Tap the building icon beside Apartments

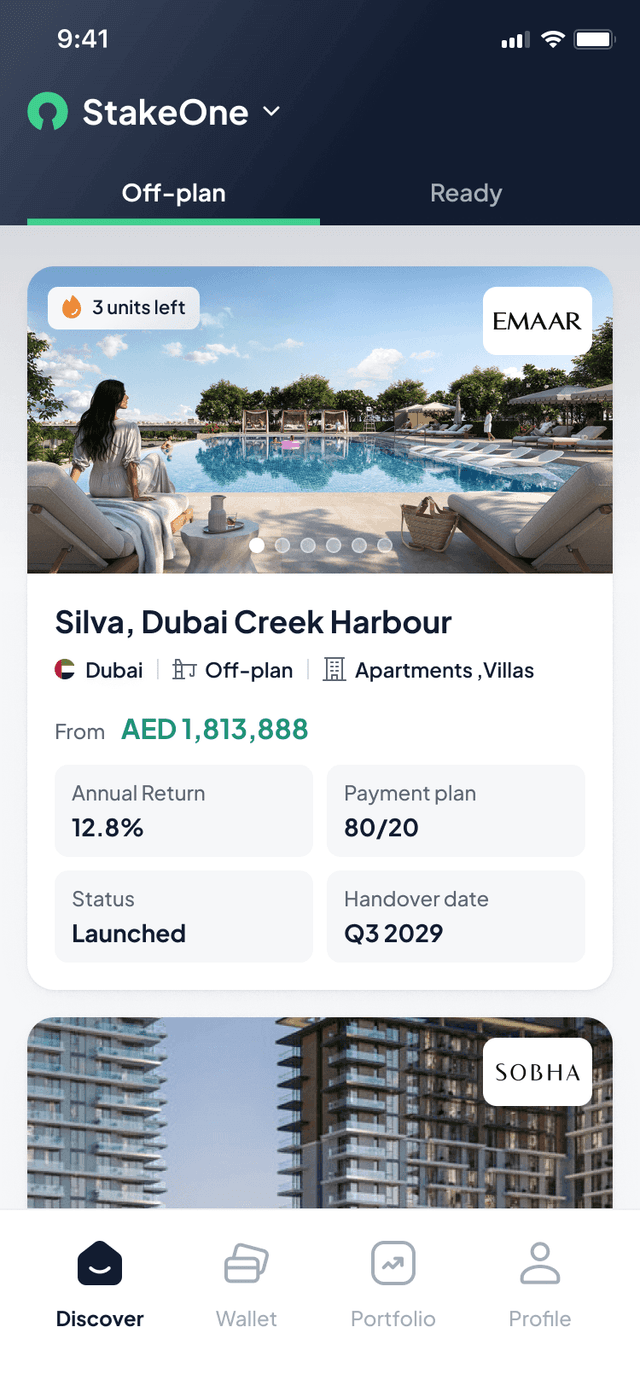pos(334,670)
